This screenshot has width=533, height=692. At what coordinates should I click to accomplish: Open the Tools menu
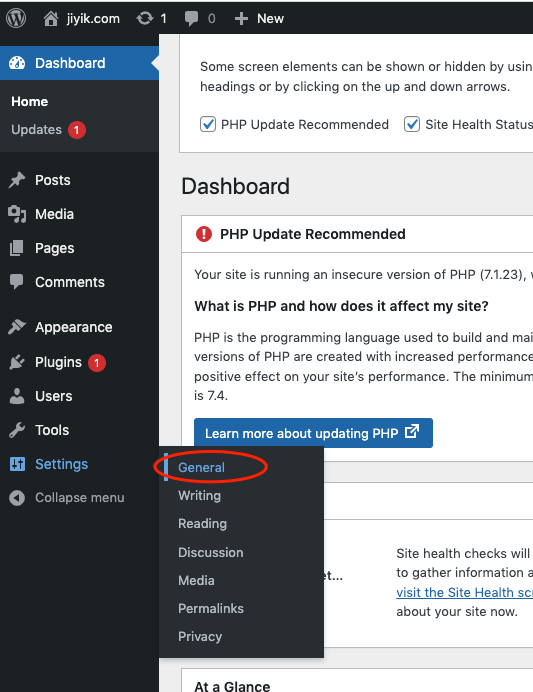(52, 430)
